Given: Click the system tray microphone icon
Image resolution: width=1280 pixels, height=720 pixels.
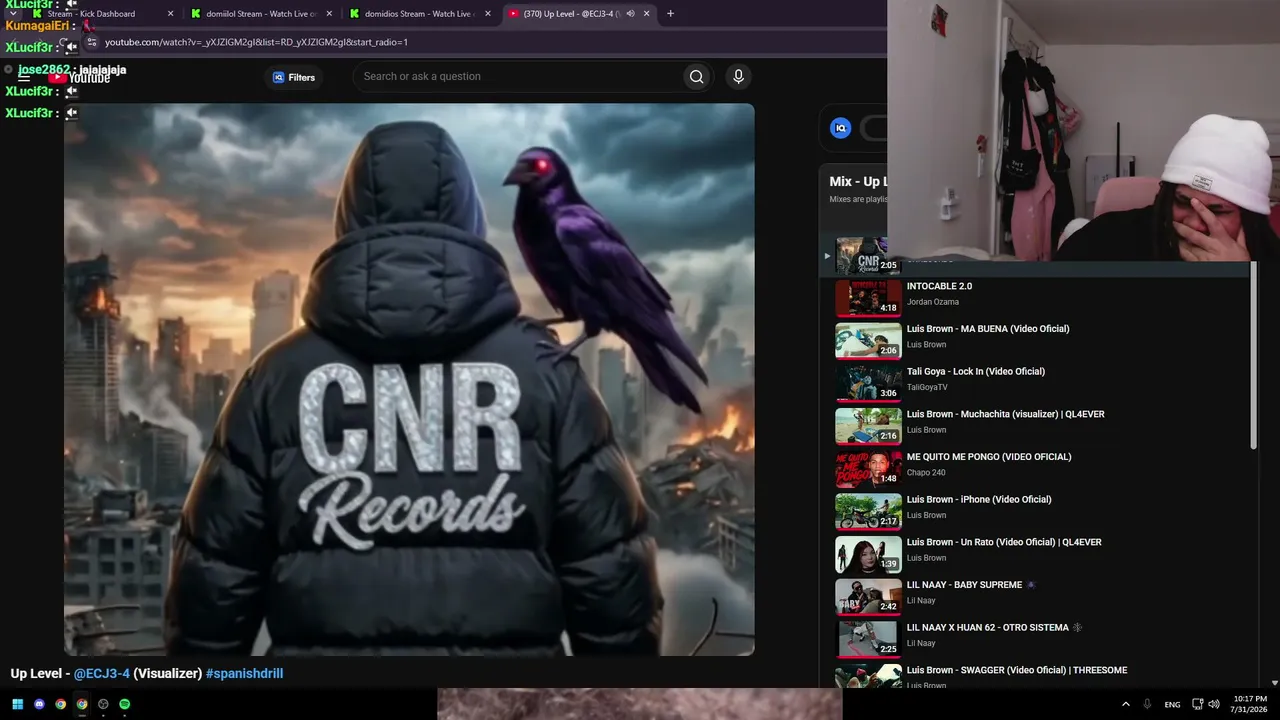Looking at the screenshot, I should click(1147, 704).
